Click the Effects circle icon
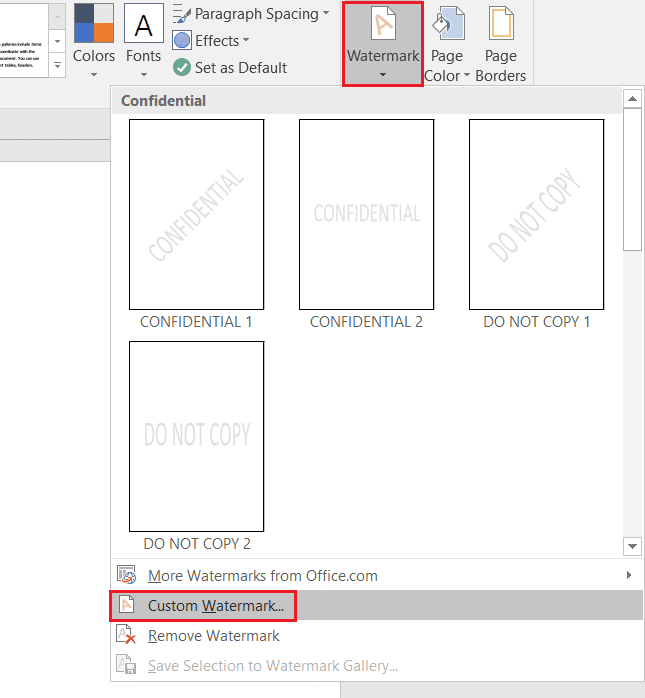The height and width of the screenshot is (698, 645). tap(182, 41)
